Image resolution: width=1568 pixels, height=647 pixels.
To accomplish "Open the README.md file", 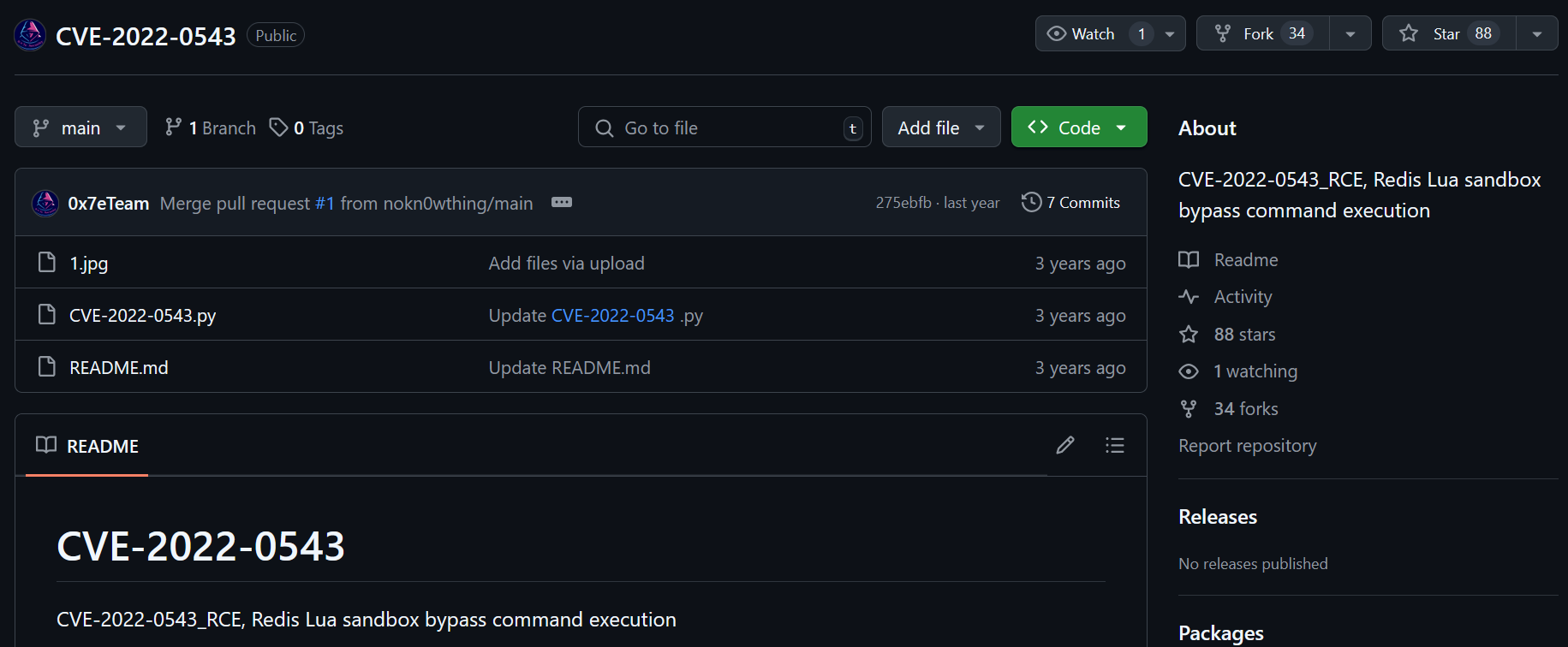I will 119,368.
